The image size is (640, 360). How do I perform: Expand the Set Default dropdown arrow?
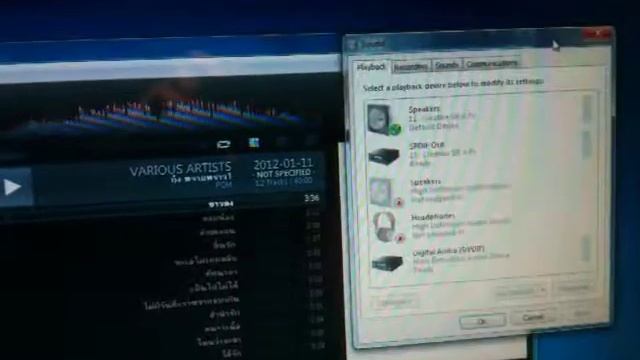pos(543,289)
